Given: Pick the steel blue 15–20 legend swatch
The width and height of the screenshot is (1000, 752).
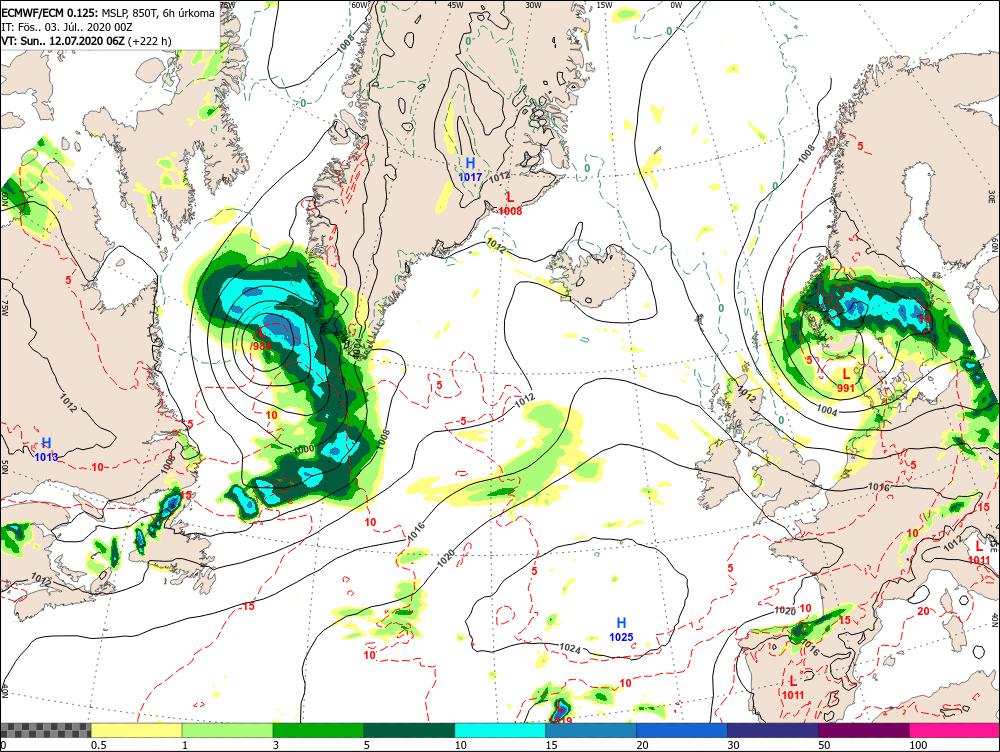Looking at the screenshot, I should 591,730.
